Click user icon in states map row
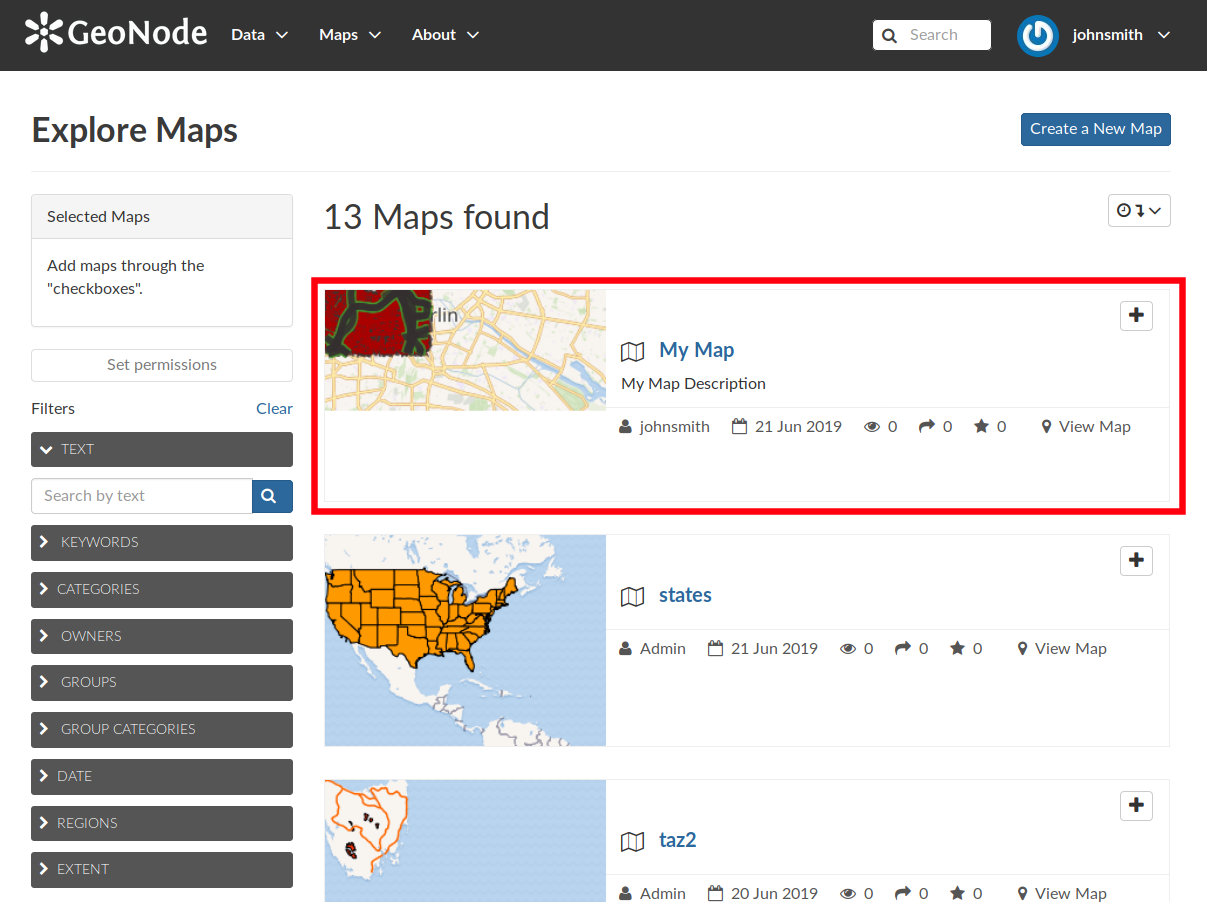This screenshot has height=902, width=1207. [626, 649]
